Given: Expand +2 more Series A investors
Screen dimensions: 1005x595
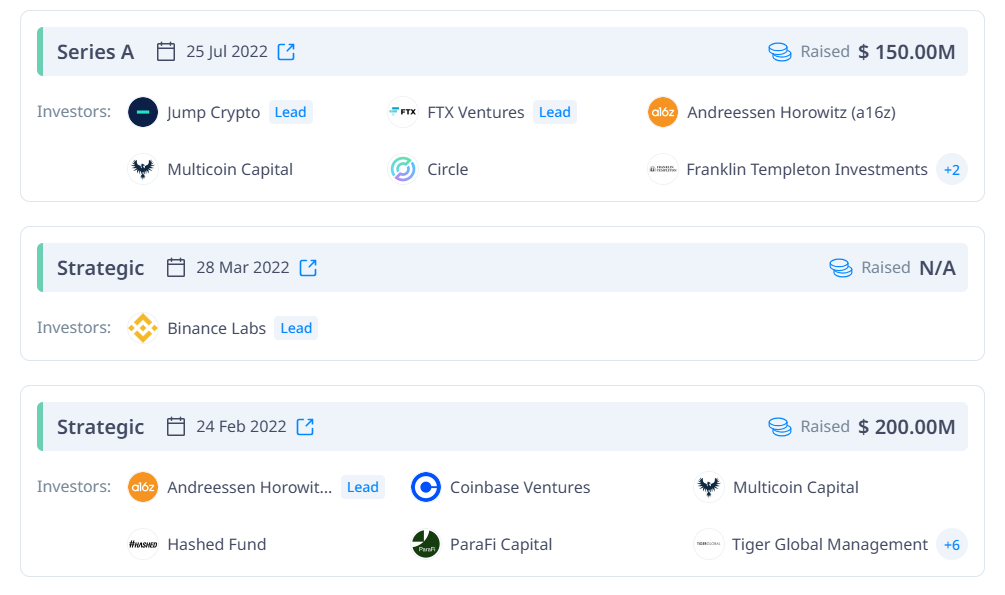Looking at the screenshot, I should (952, 169).
